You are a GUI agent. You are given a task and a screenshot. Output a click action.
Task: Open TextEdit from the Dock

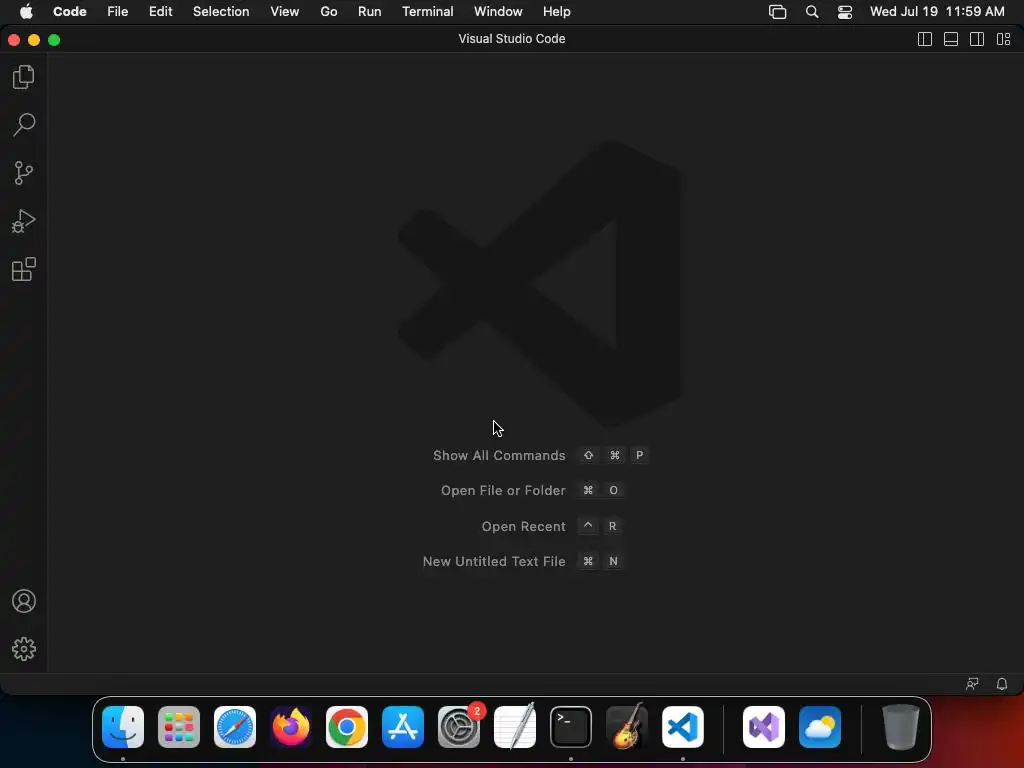[515, 727]
